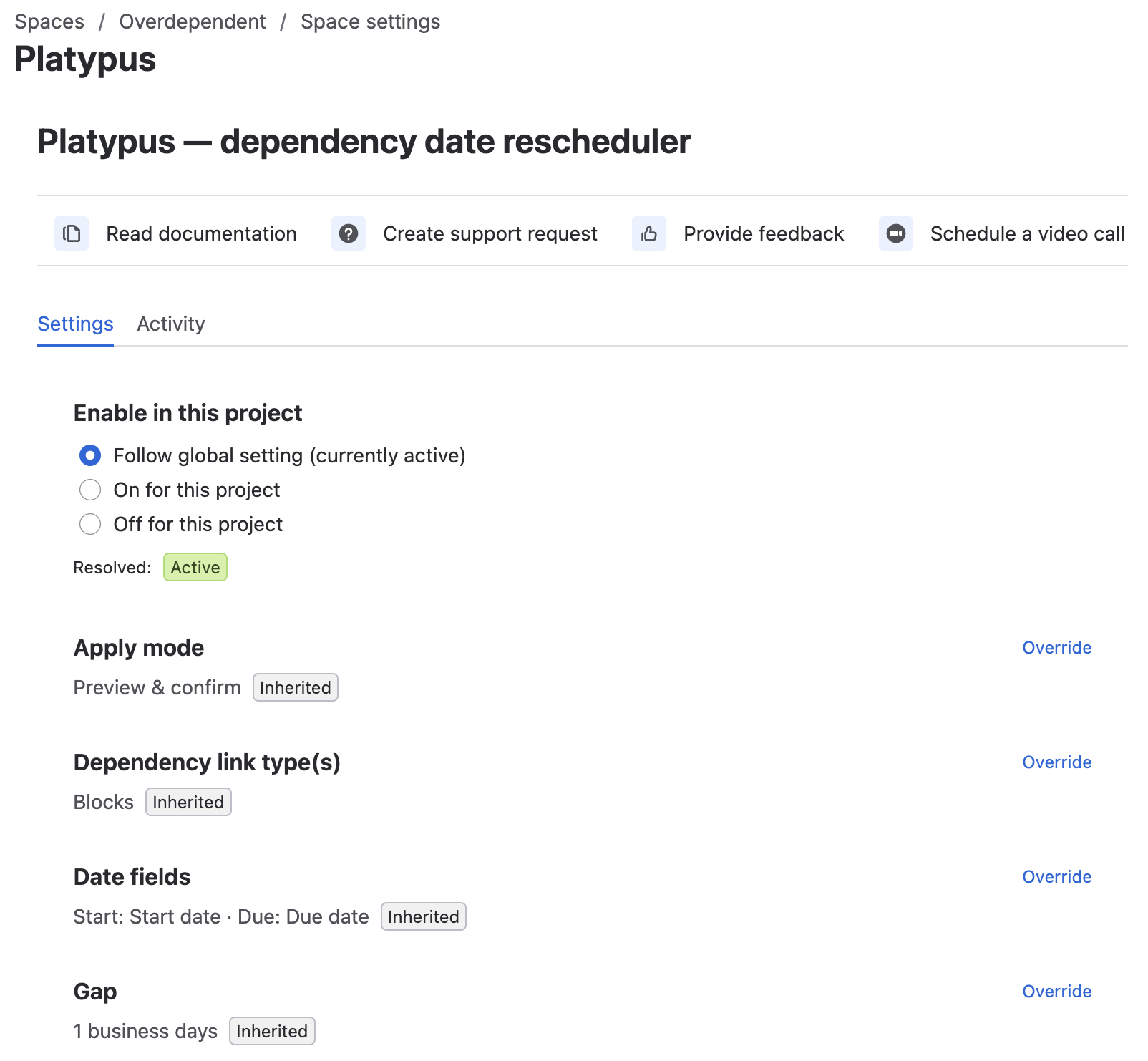
Task: Click the Provide feedback label
Action: [x=764, y=233]
